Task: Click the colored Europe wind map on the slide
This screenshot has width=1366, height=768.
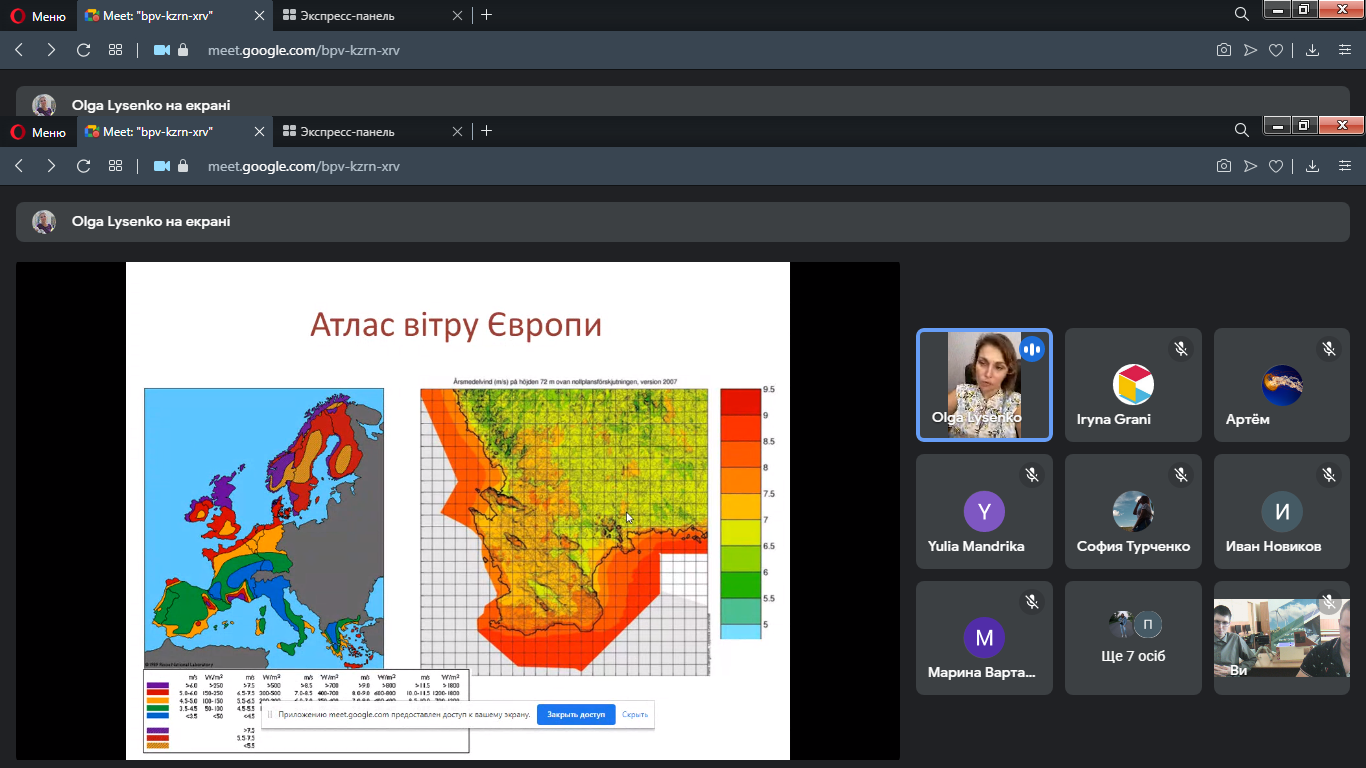Action: (x=264, y=528)
